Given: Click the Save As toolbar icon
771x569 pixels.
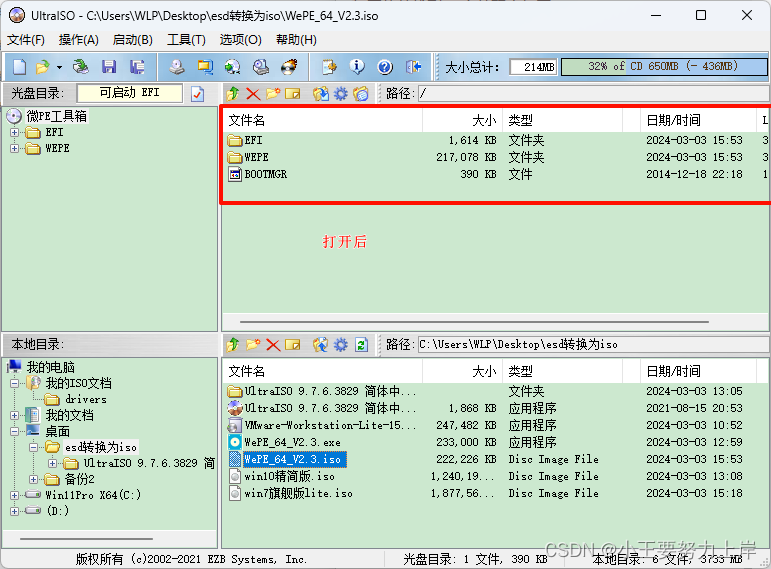Looking at the screenshot, I should click(x=137, y=67).
